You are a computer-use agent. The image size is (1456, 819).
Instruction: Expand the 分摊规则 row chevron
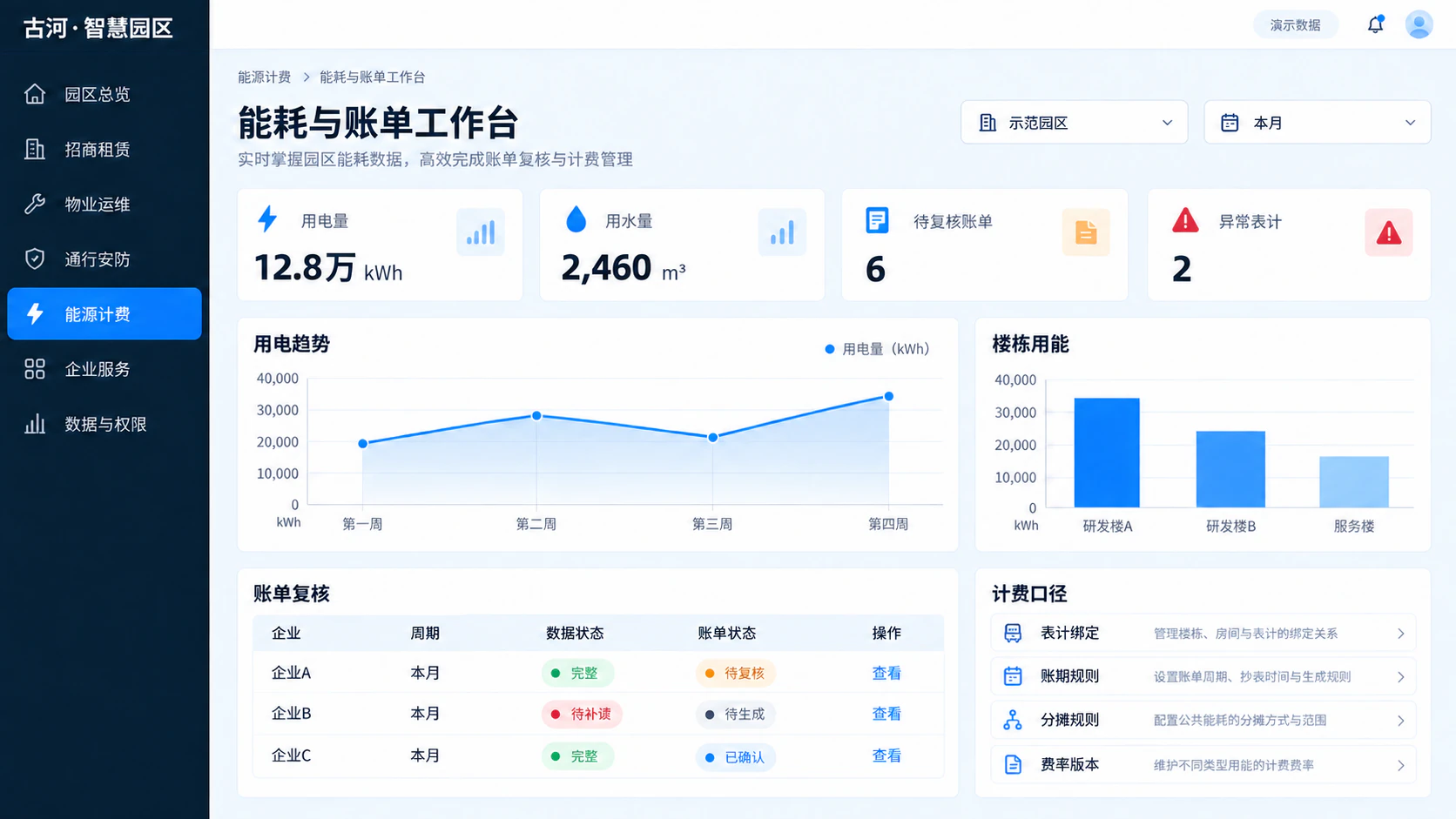point(1400,721)
